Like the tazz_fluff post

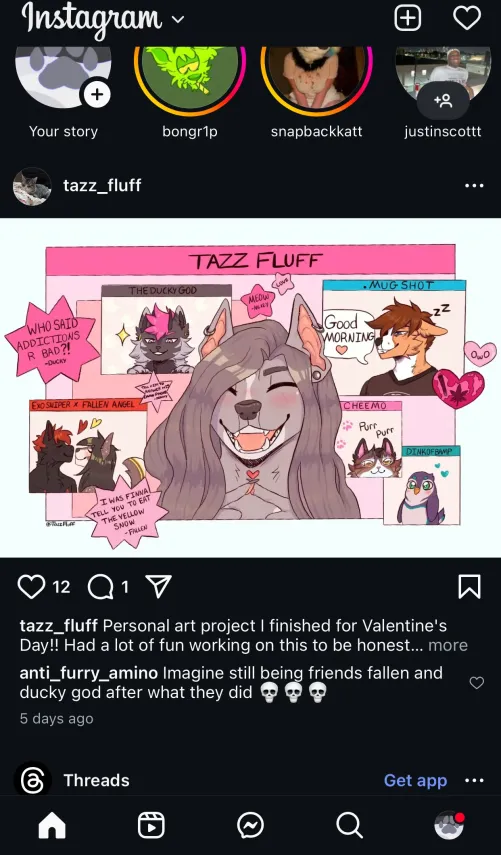click(x=31, y=587)
